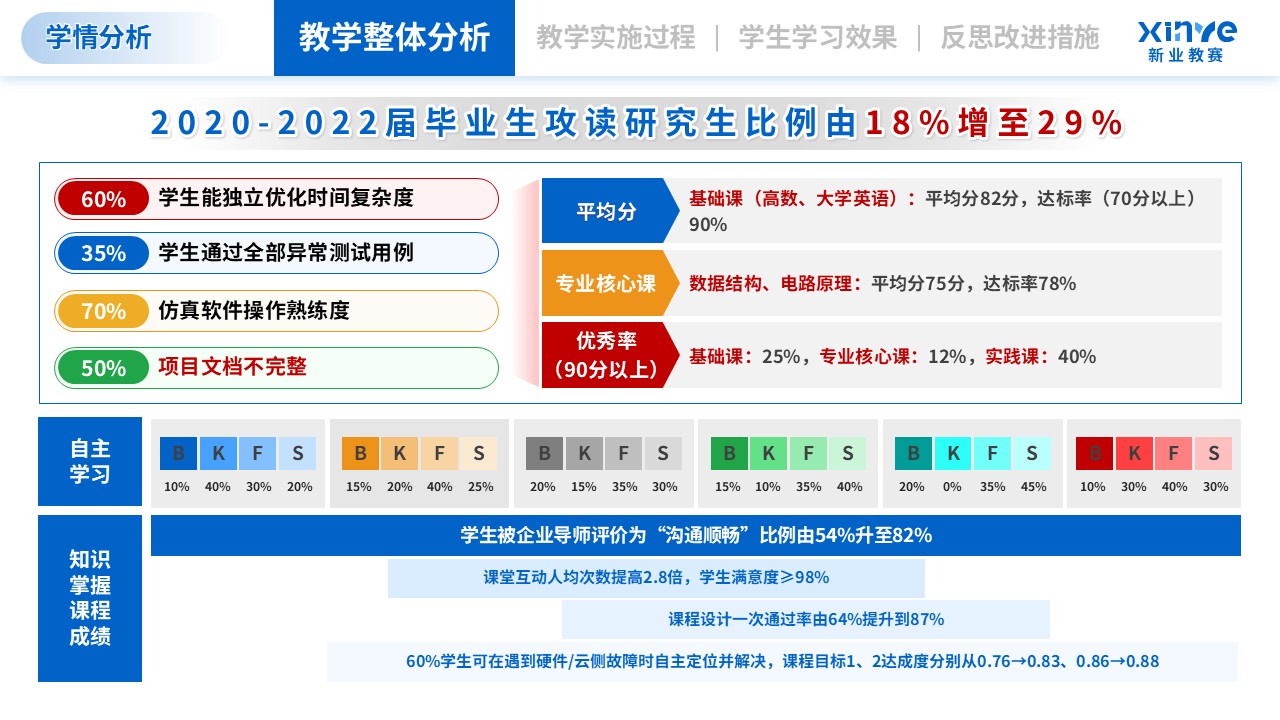Select the dark orange B swatch

coord(360,454)
